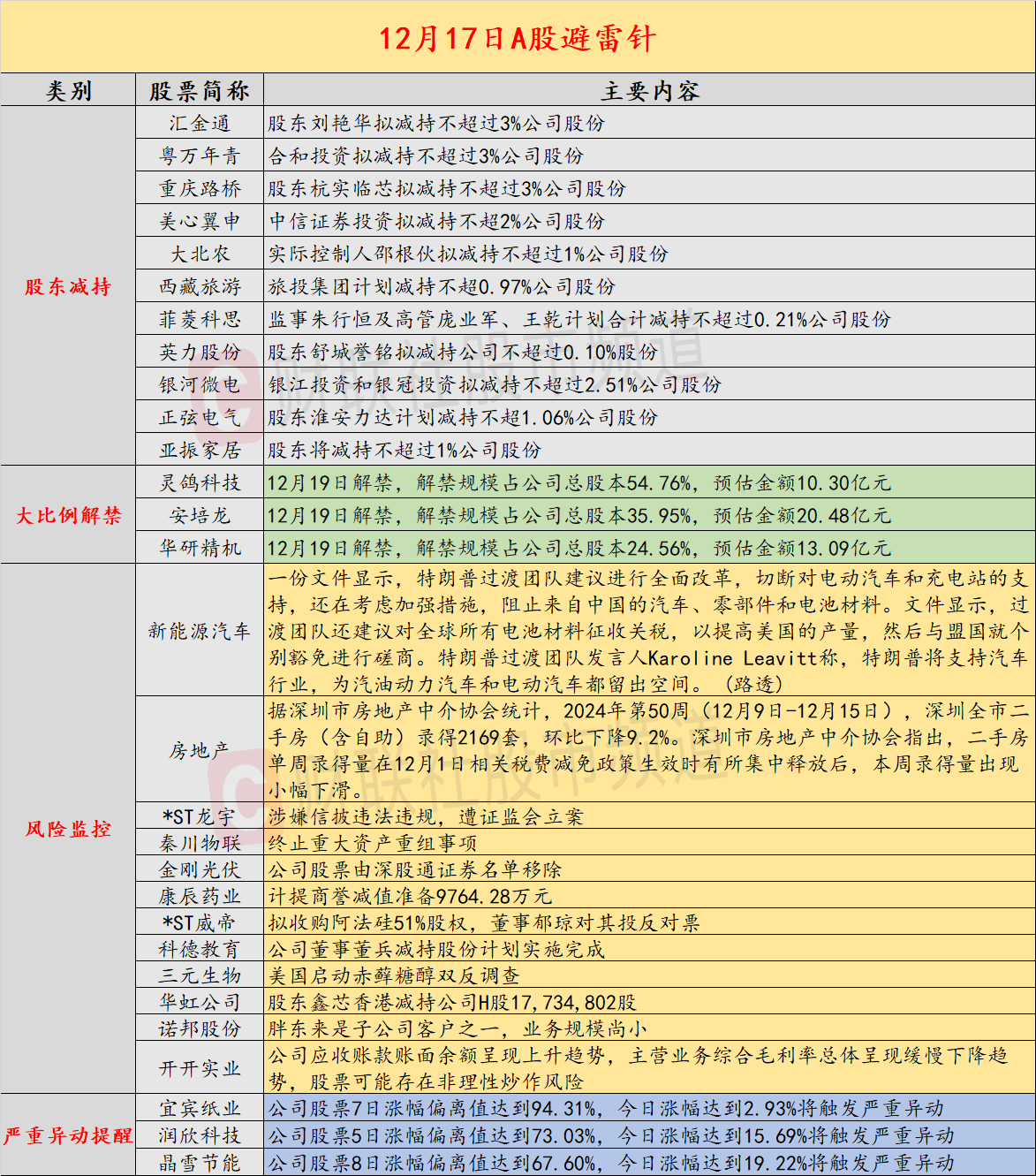Click the title 12月17日A股避雷针

pos(518,39)
